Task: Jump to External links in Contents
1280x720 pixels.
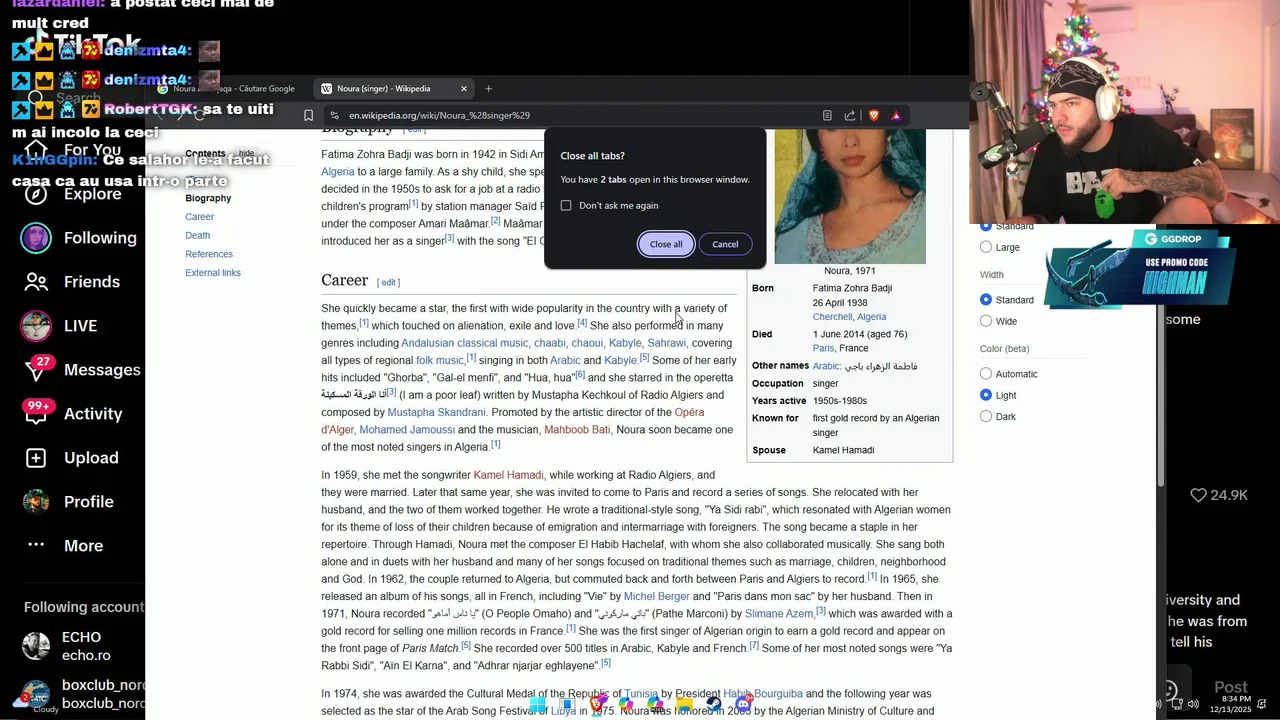Action: 213,273
